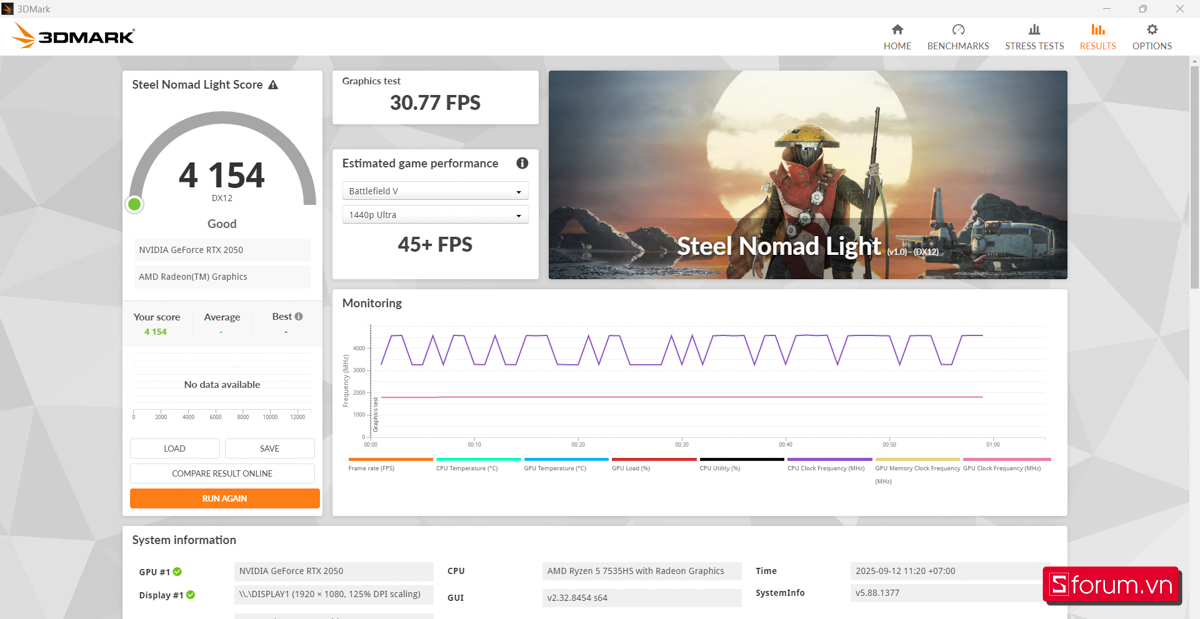Click Your score value 4 154
Viewport: 1200px width, 619px height.
[x=156, y=332]
